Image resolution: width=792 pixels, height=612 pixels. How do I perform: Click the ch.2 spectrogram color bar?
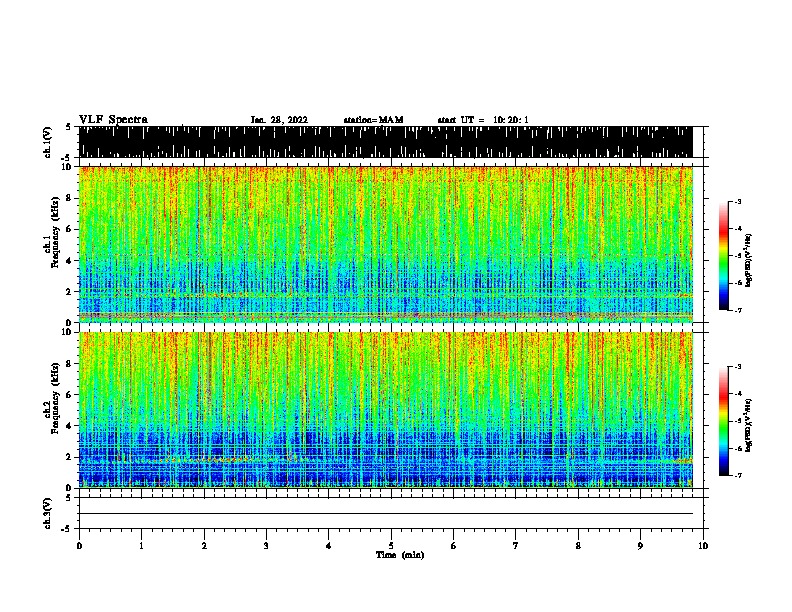723,421
